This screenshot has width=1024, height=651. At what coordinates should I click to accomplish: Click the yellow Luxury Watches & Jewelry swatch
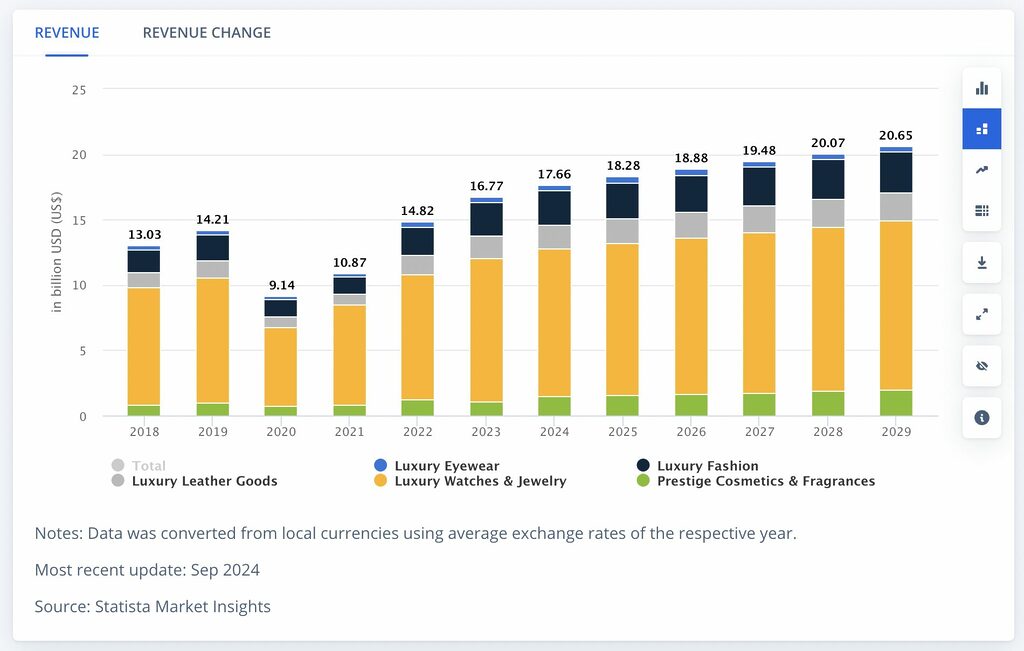[381, 481]
